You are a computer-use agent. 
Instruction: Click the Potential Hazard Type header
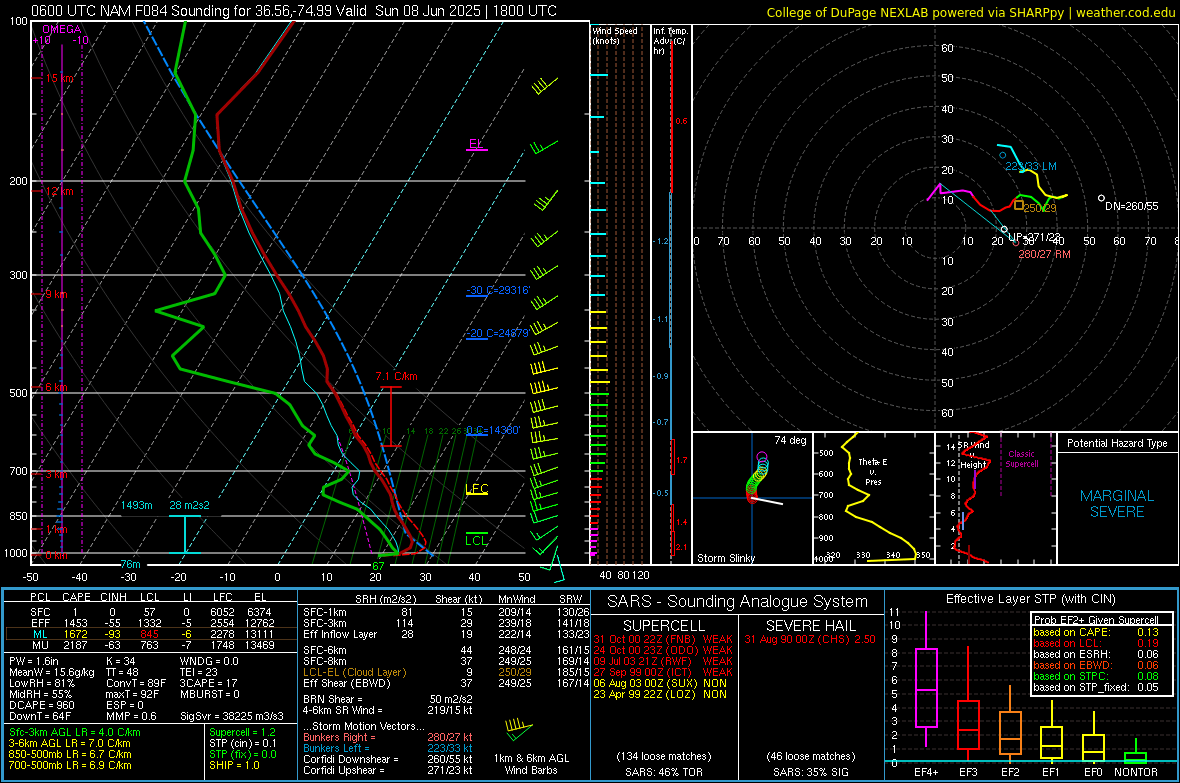coord(1118,443)
